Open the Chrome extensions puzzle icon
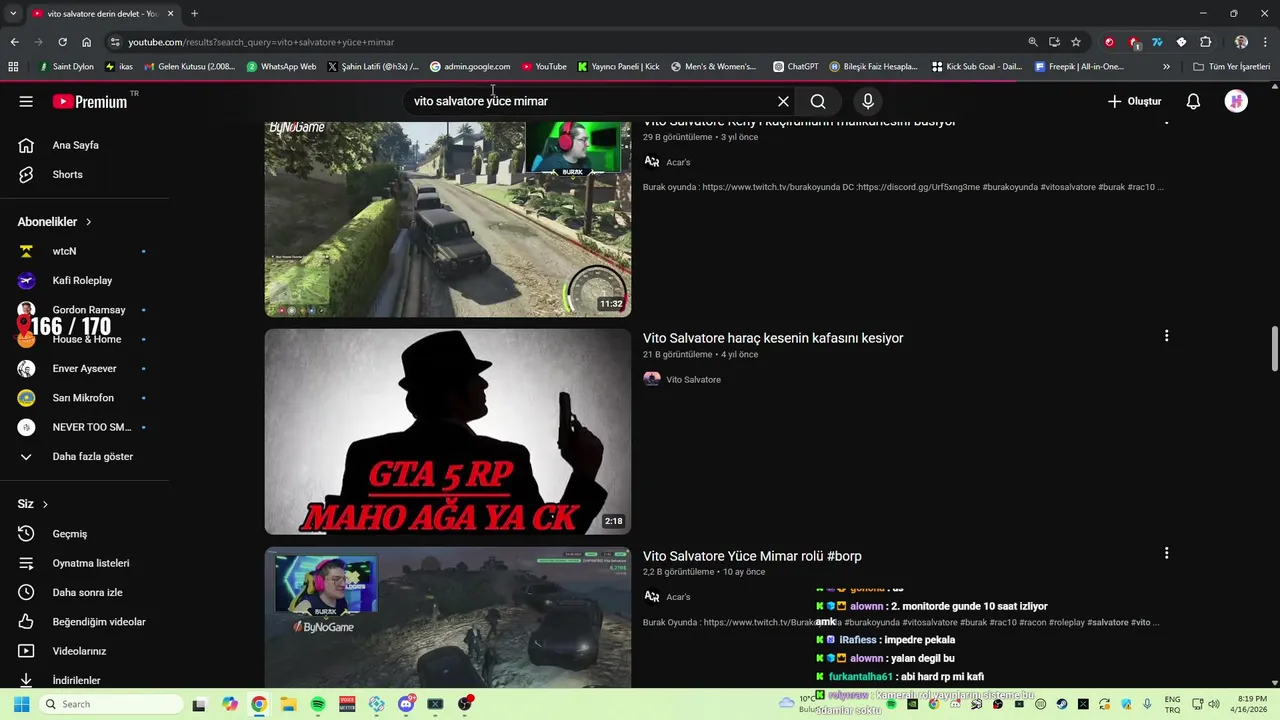1280x720 pixels. pos(1205,42)
